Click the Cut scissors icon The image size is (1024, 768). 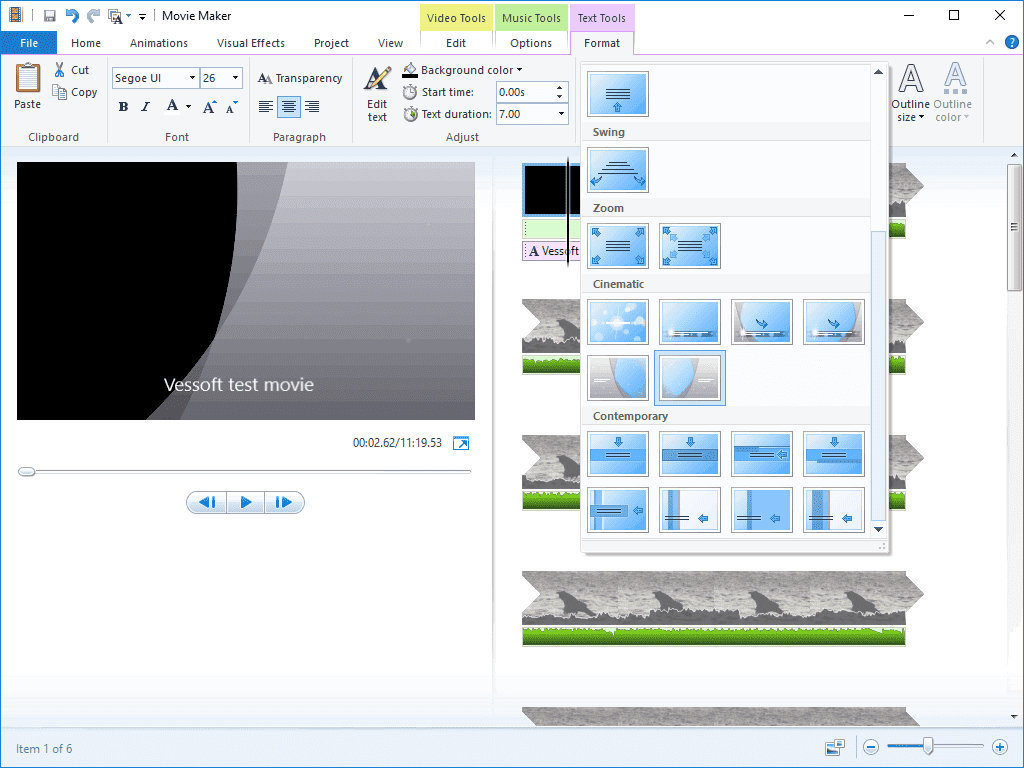pyautogui.click(x=60, y=70)
